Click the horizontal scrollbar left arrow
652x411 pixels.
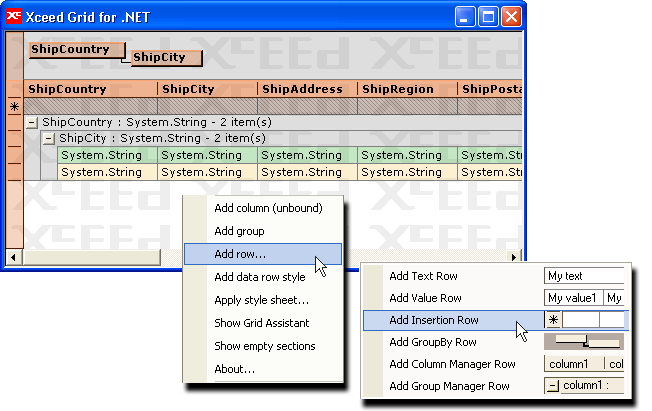[x=13, y=257]
